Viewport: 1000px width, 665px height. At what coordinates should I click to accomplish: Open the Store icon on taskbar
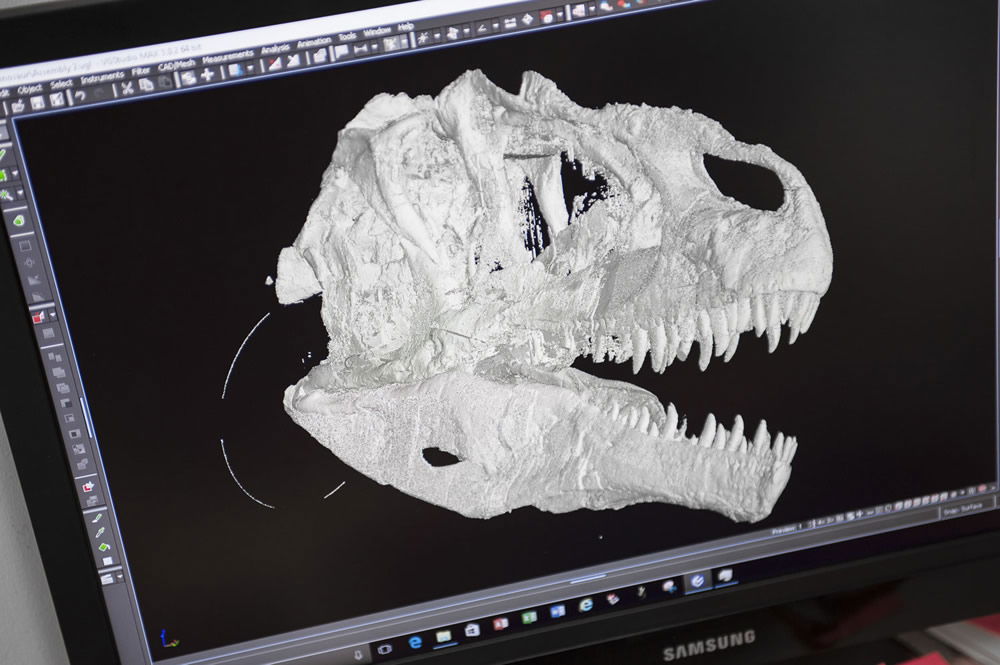click(472, 630)
